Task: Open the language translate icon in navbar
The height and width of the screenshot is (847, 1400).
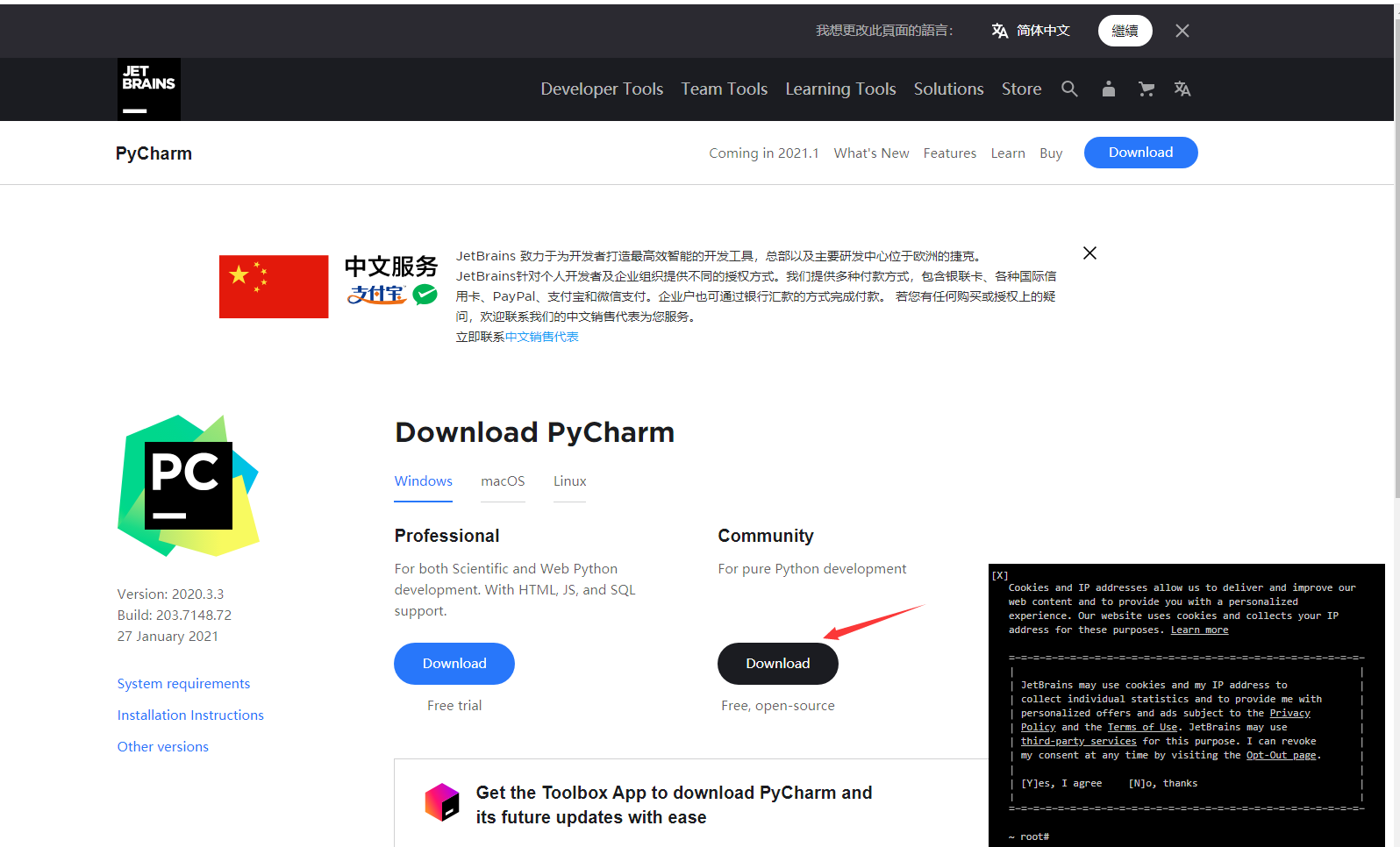Action: [x=1182, y=89]
